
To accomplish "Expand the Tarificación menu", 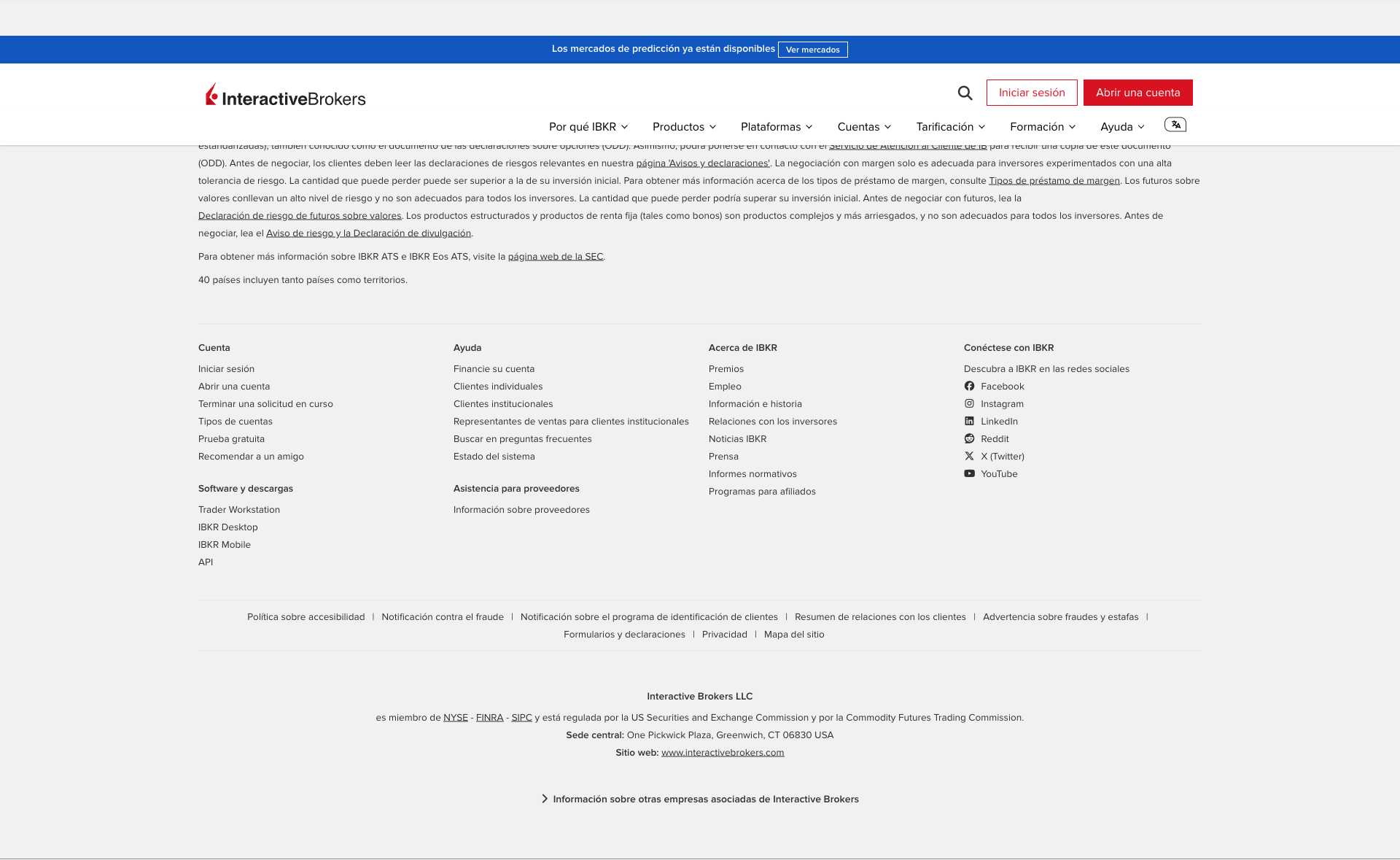I will pos(951,127).
